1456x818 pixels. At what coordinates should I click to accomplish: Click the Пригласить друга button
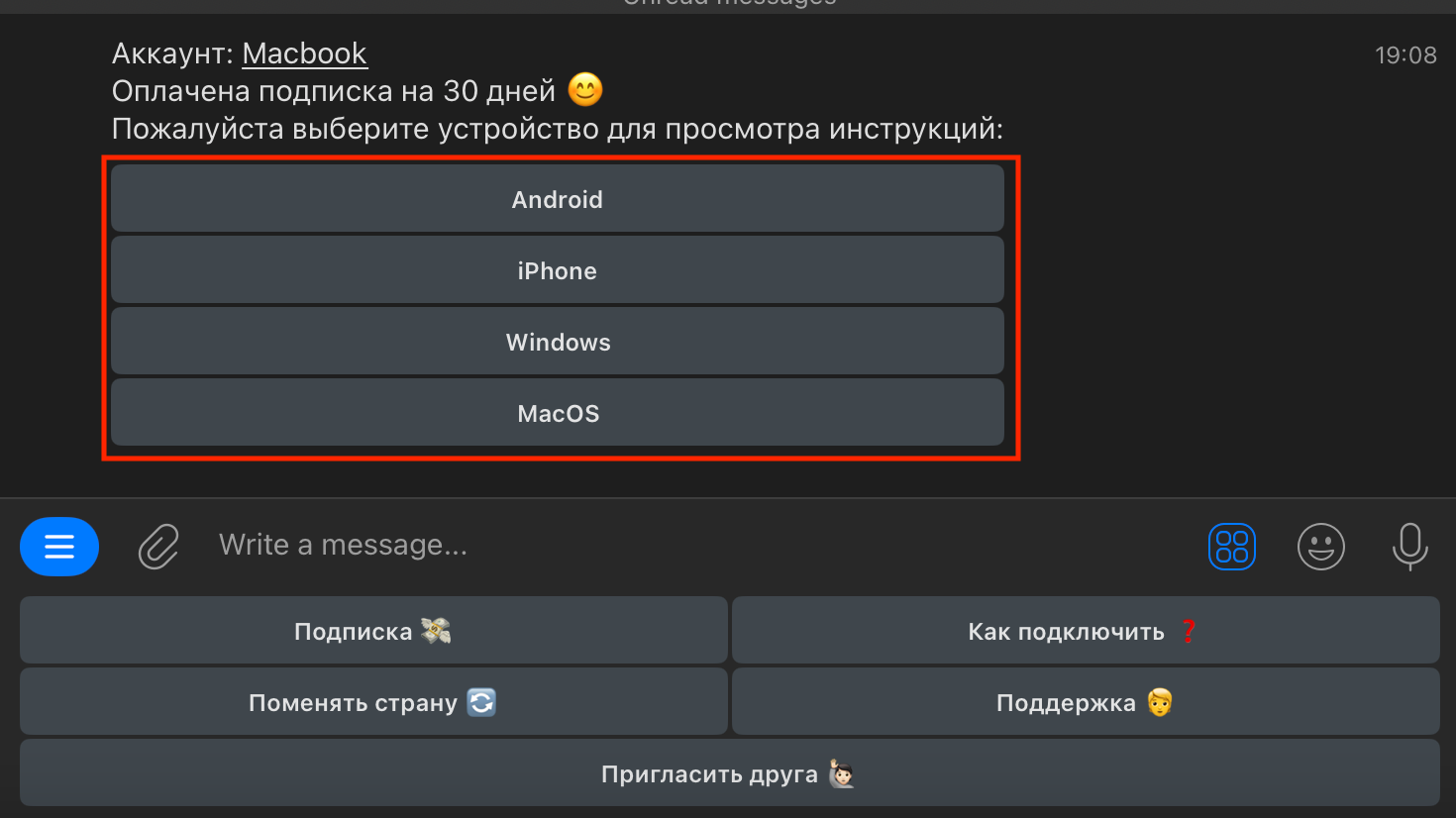(x=730, y=773)
